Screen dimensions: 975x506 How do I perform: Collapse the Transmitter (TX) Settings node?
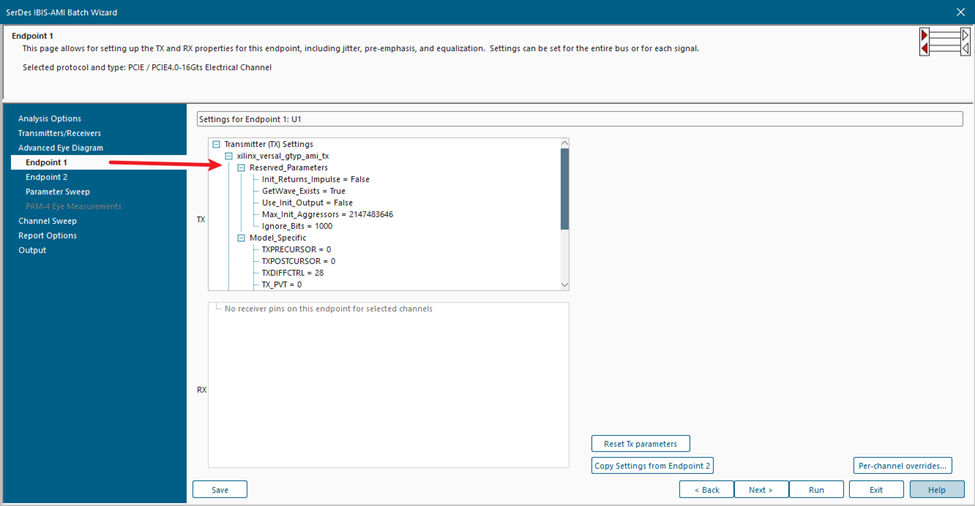click(217, 144)
